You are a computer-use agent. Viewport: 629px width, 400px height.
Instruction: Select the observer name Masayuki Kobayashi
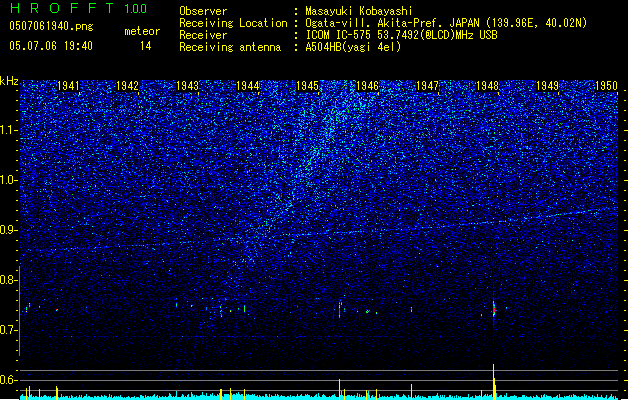tap(359, 11)
